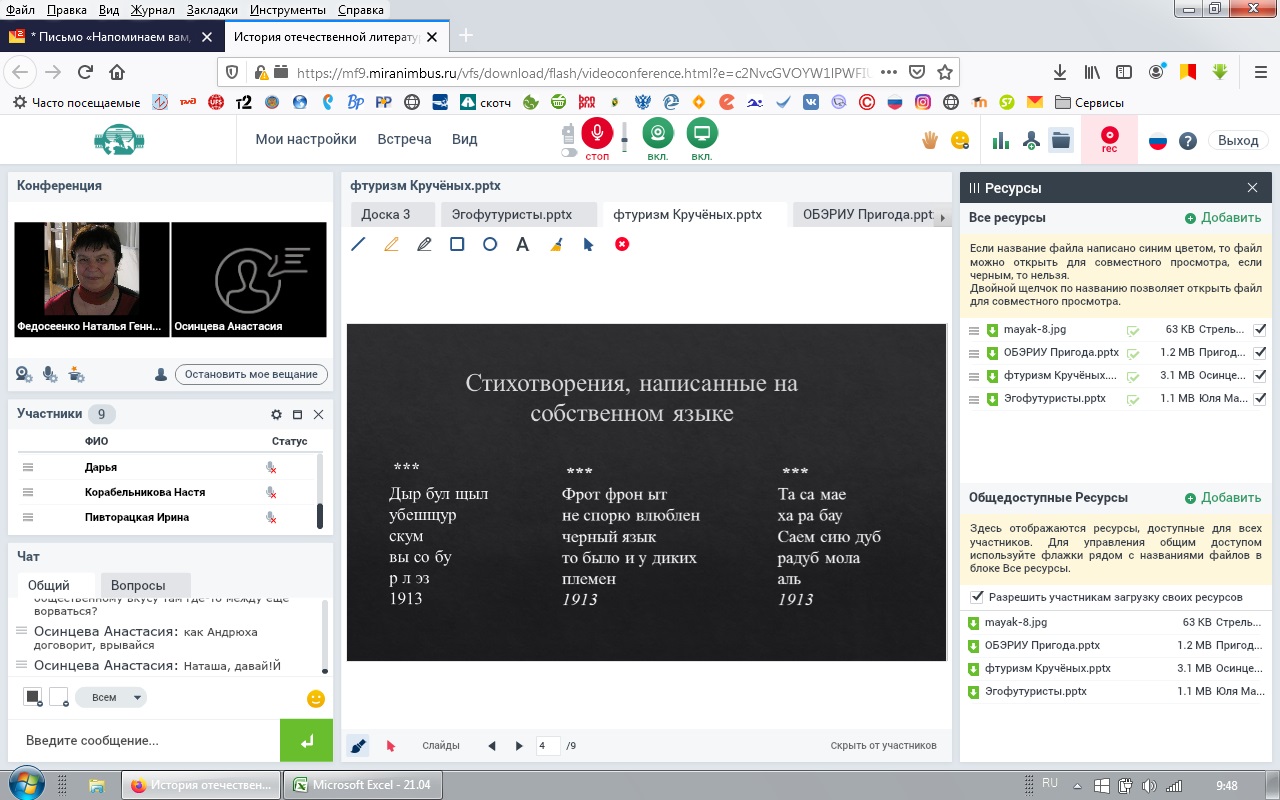Select the text tool 'A' on whiteboard
Screen dimensions: 1280x800
point(522,244)
